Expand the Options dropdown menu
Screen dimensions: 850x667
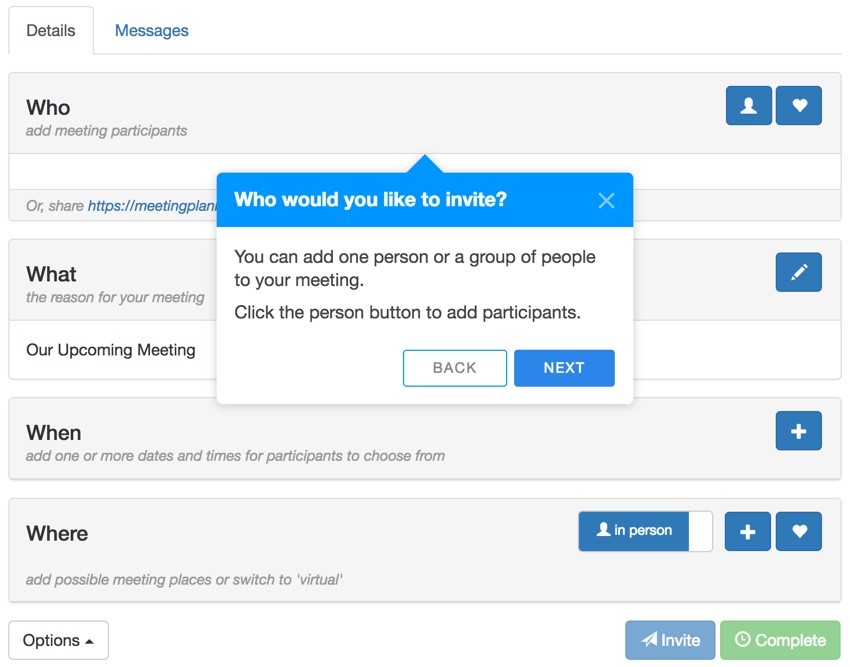59,640
